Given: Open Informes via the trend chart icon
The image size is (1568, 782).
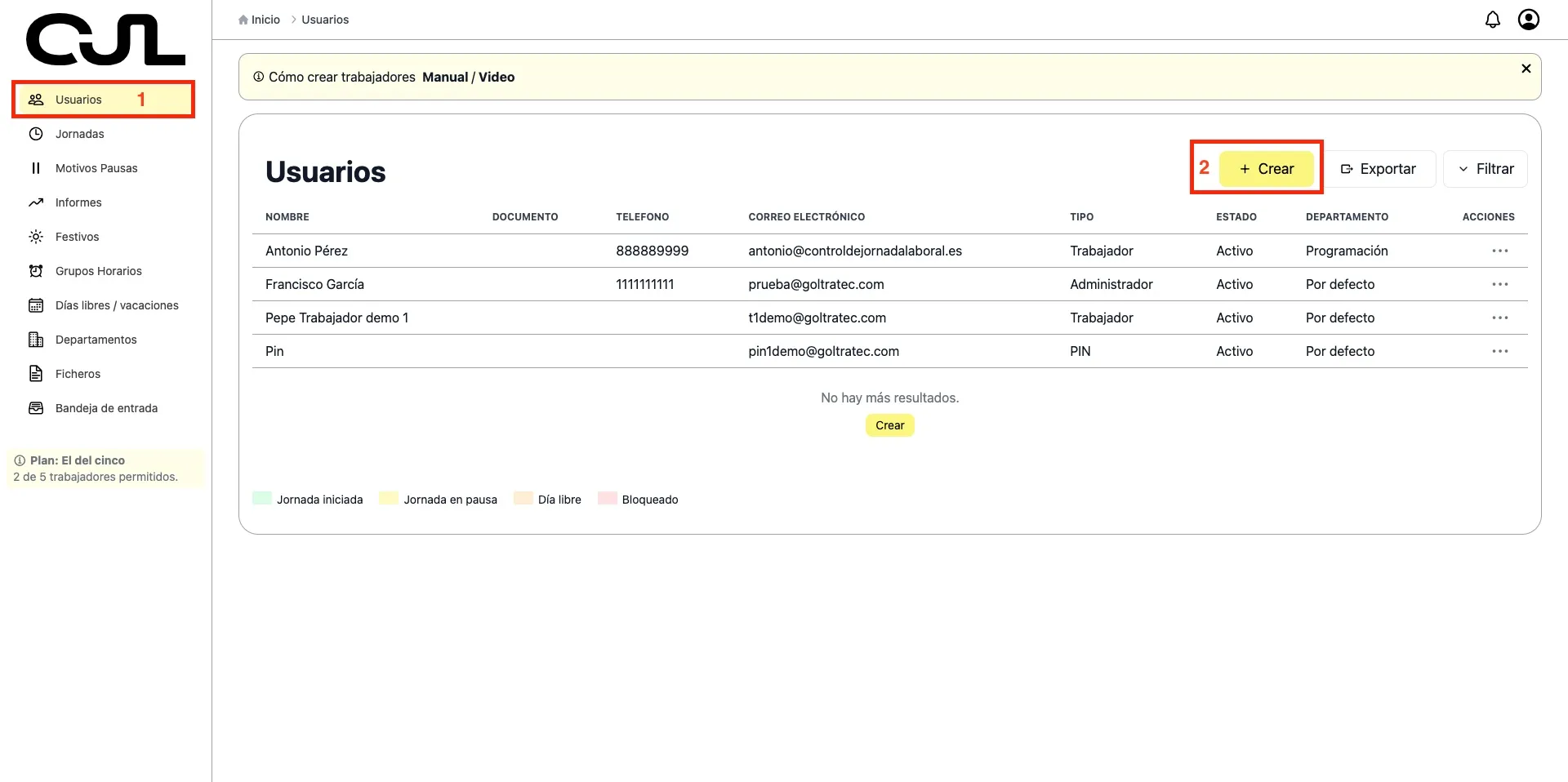Looking at the screenshot, I should (36, 202).
